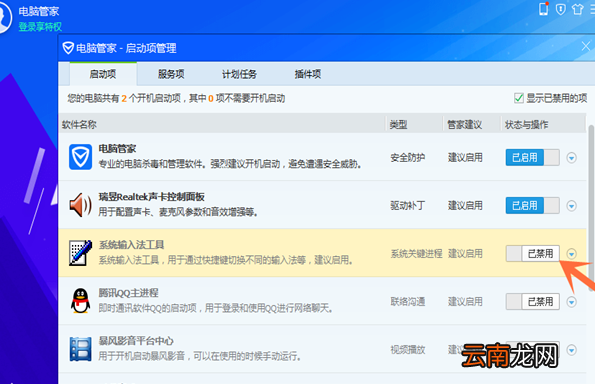Expand options arrow for the 电脑管家 row
The height and width of the screenshot is (384, 595).
(x=571, y=157)
